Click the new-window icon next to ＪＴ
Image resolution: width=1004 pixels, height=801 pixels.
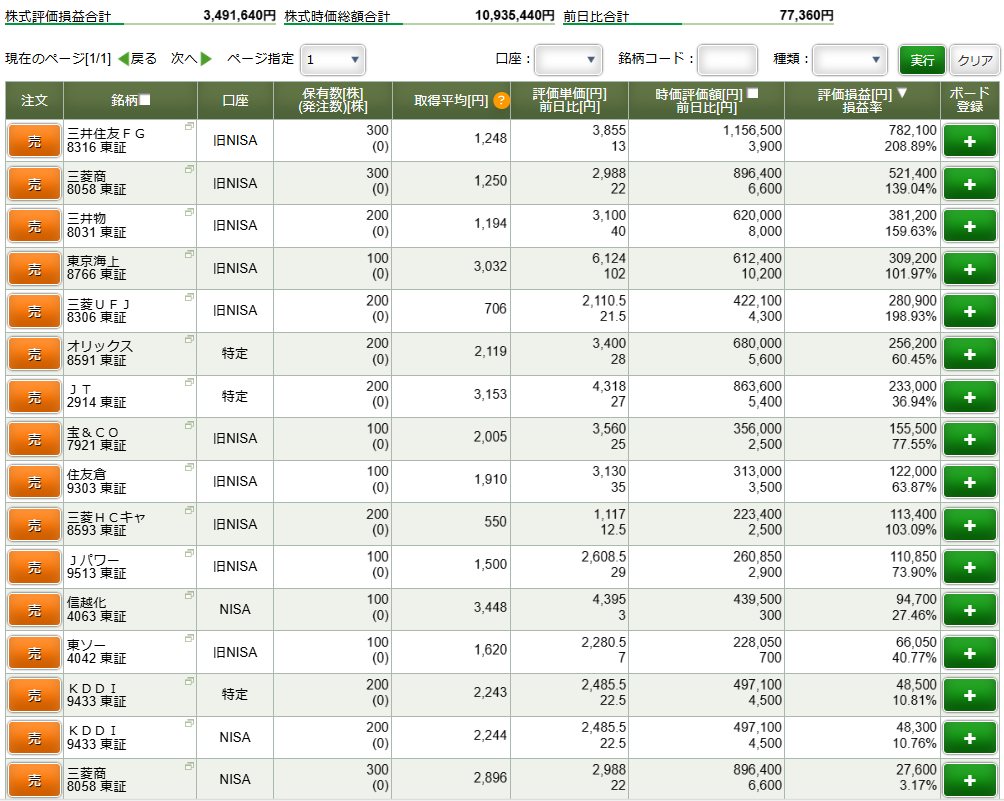189,382
